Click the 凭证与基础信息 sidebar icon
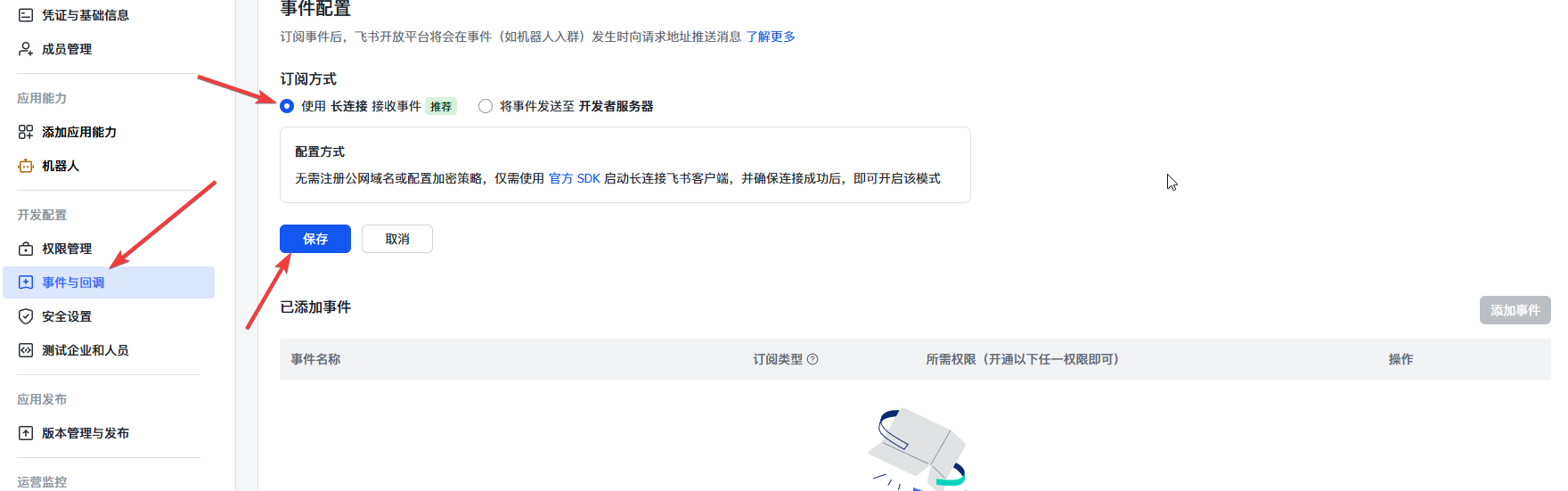This screenshot has height=491, width=1568. click(x=26, y=15)
